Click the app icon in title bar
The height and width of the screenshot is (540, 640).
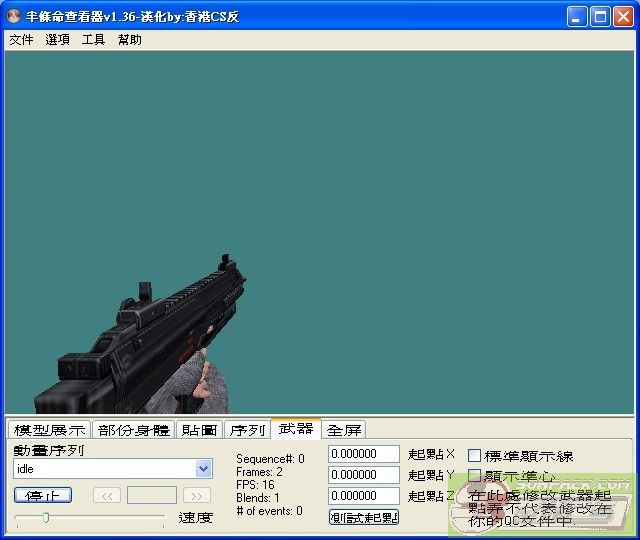pos(14,17)
